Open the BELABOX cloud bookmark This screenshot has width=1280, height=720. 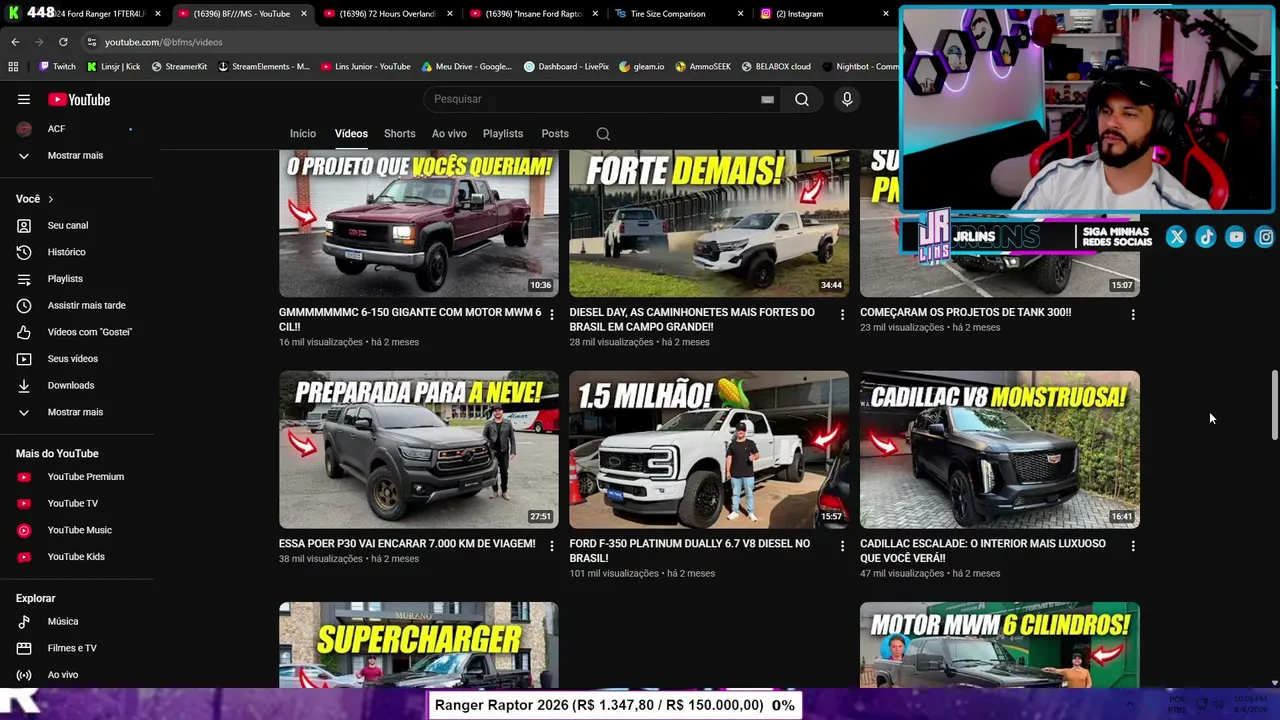click(x=776, y=67)
